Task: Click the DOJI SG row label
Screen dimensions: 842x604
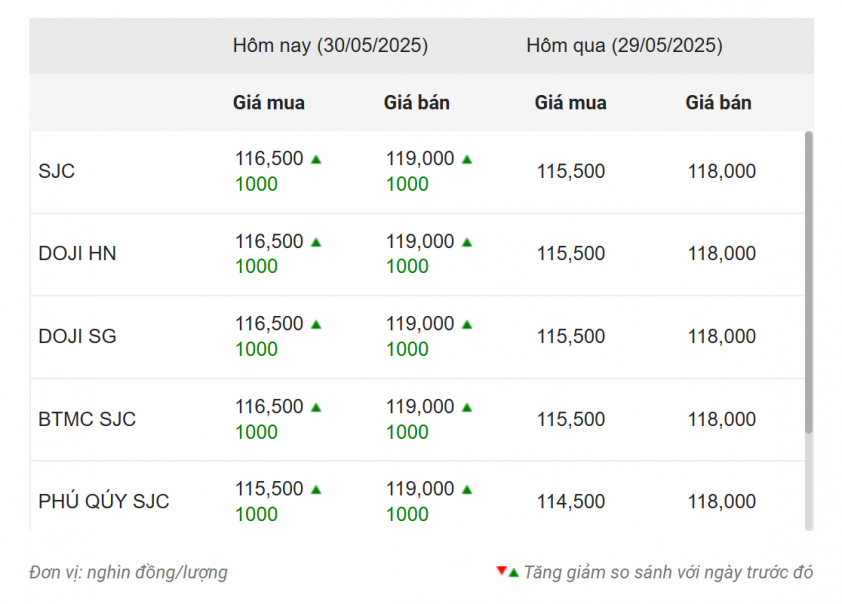Action: point(77,337)
